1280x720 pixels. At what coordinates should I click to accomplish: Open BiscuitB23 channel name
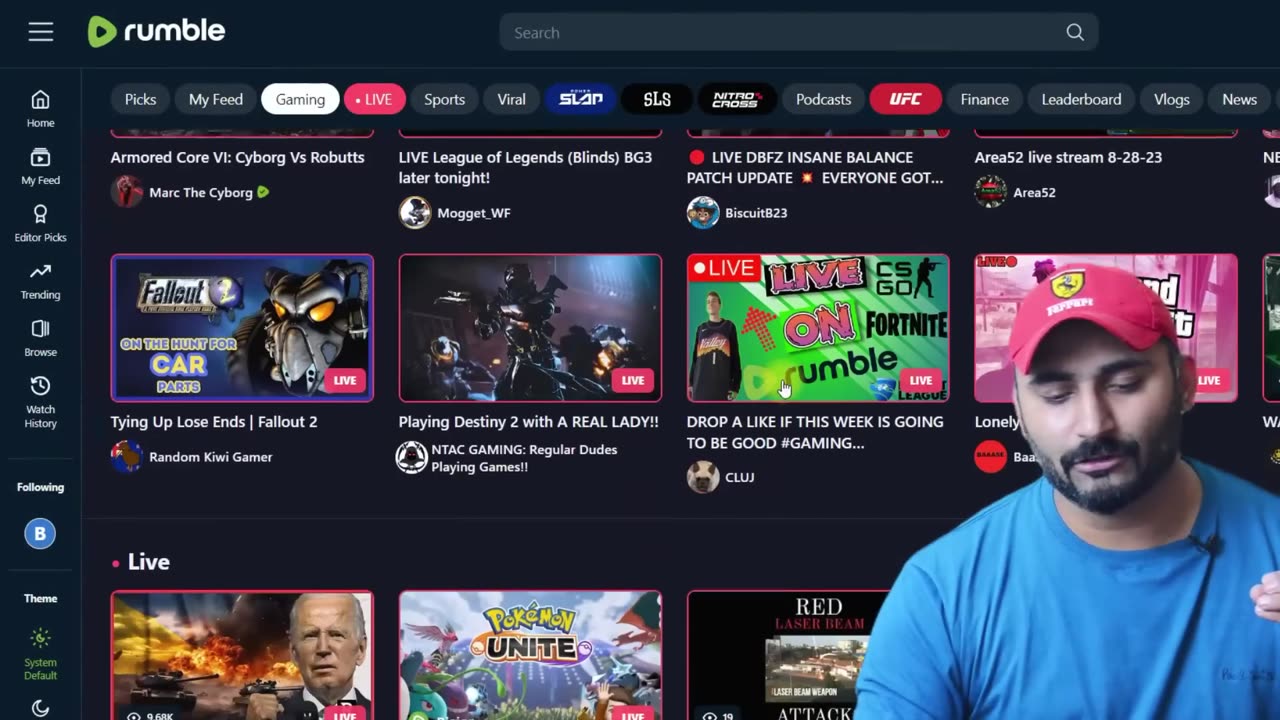click(756, 213)
